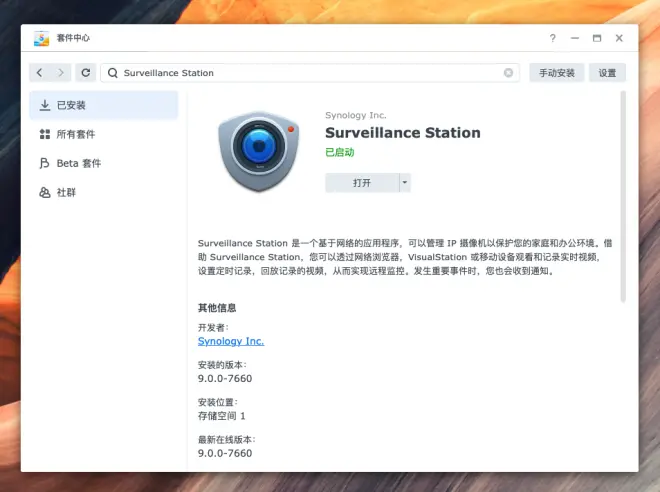Viewport: 660px width, 492px height.
Task: Maximize the Package Center window
Action: [x=597, y=38]
